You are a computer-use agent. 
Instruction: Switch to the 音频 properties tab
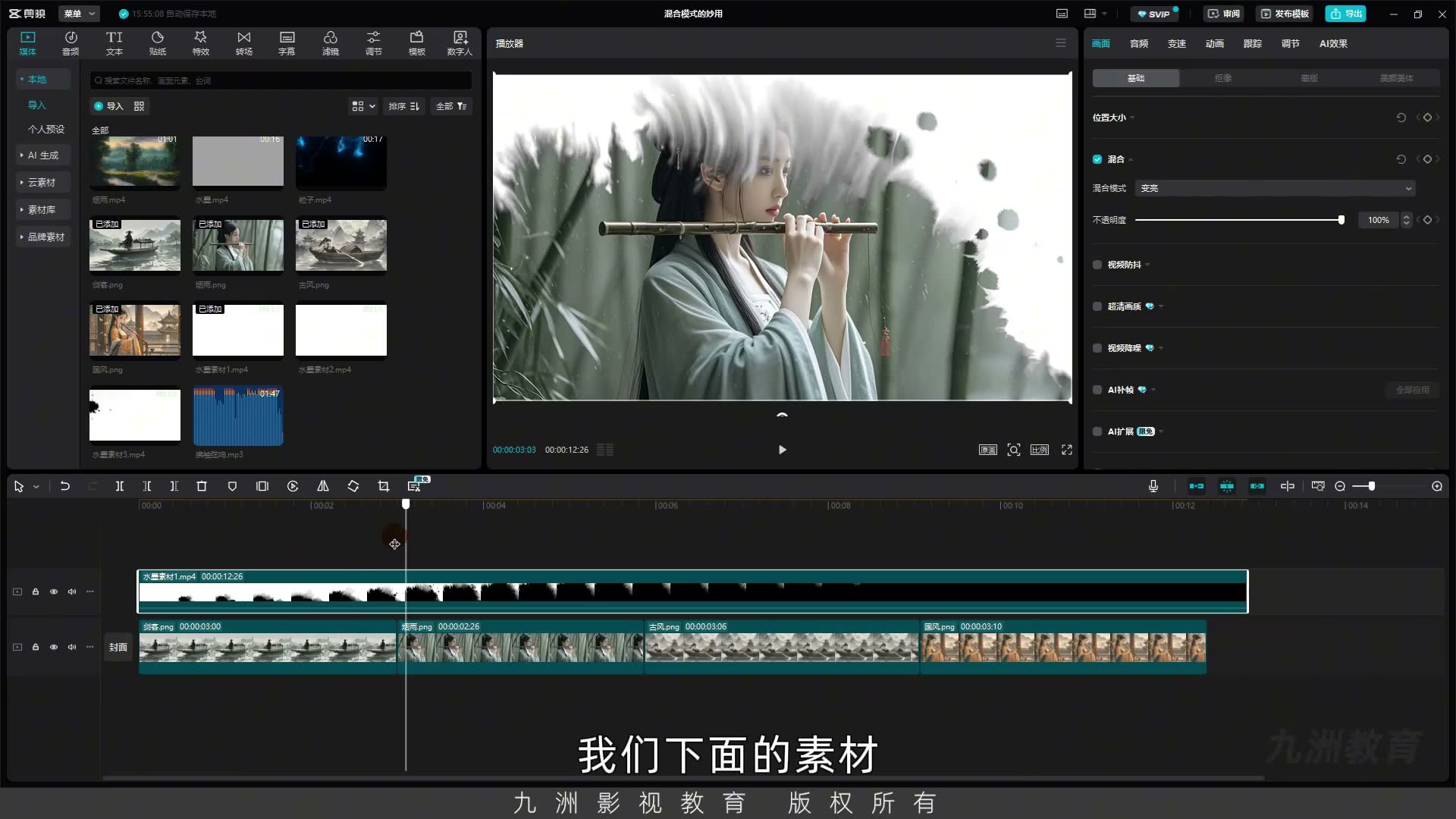tap(1138, 44)
